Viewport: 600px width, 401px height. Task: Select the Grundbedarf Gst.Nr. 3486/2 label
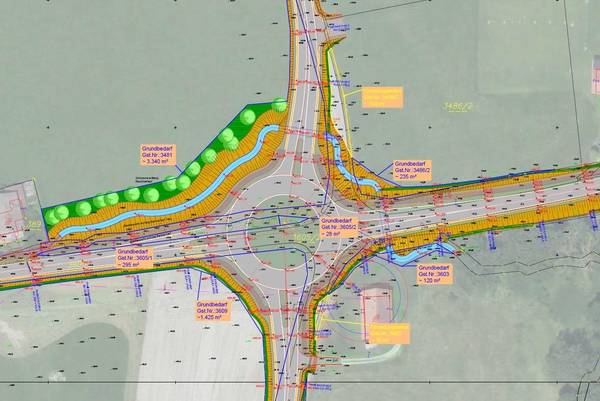coord(414,170)
